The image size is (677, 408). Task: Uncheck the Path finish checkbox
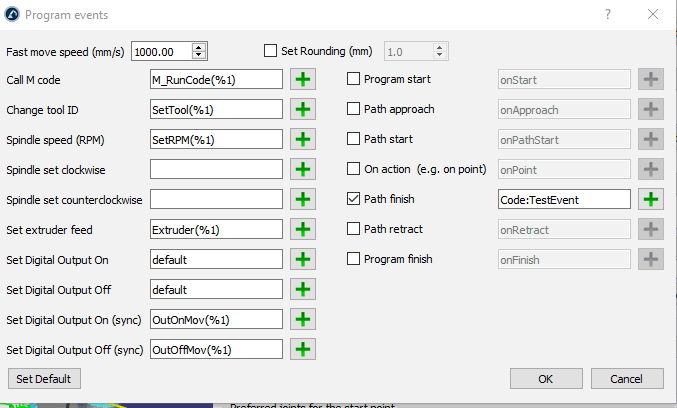tap(353, 199)
